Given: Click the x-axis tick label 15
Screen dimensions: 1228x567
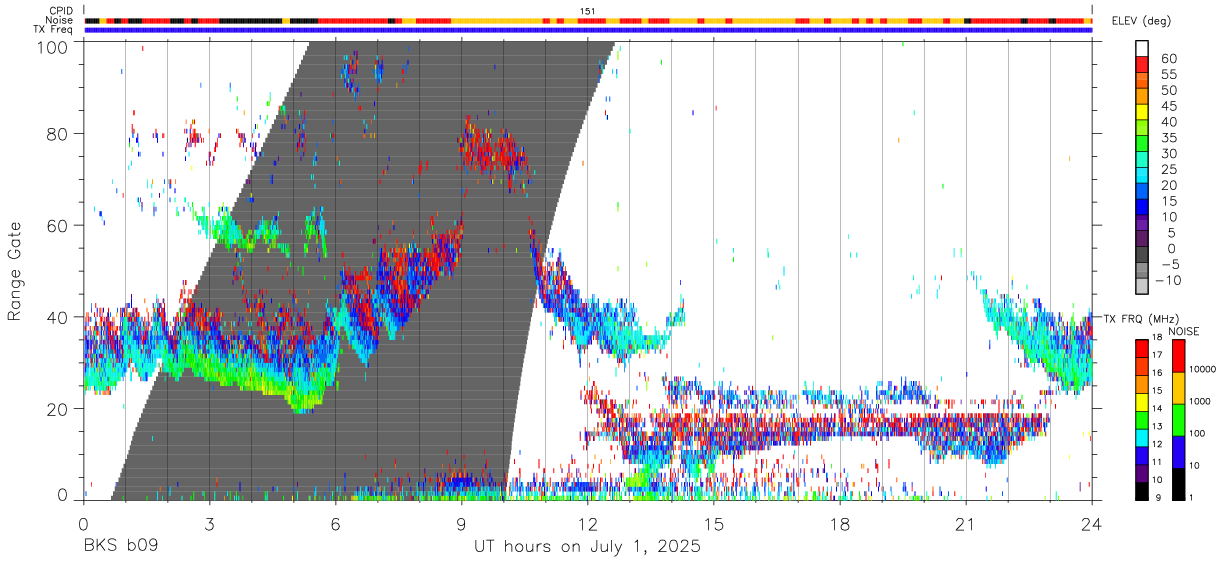Looking at the screenshot, I should (714, 524).
